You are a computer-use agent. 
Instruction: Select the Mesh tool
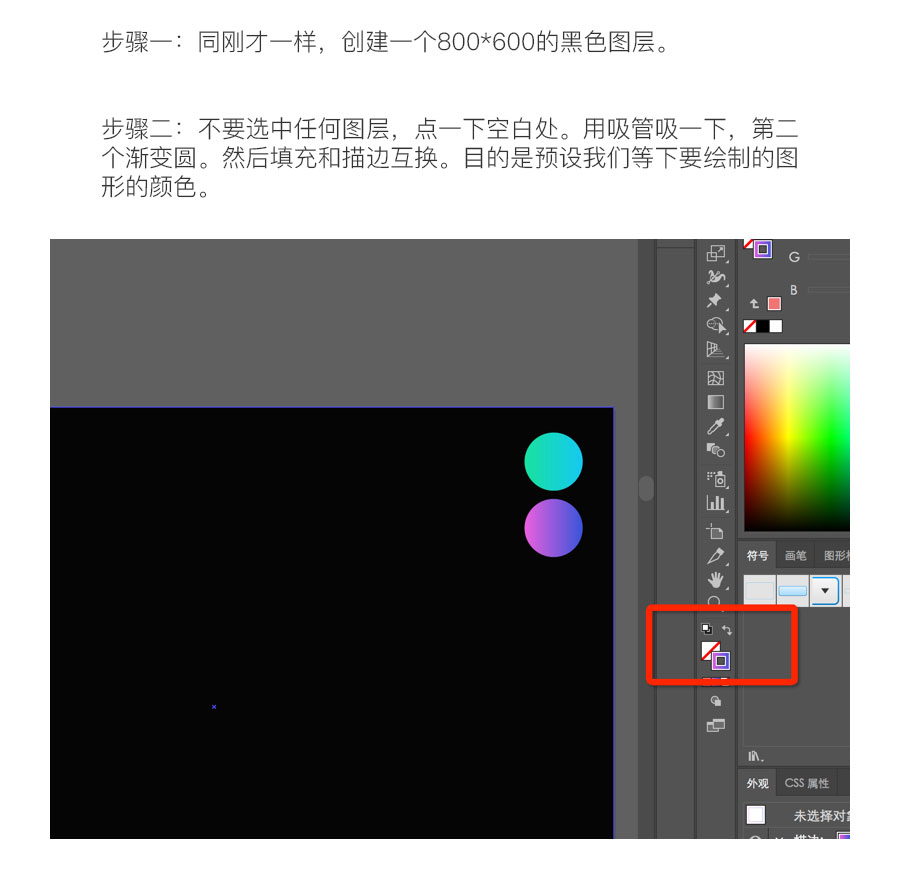(x=716, y=378)
